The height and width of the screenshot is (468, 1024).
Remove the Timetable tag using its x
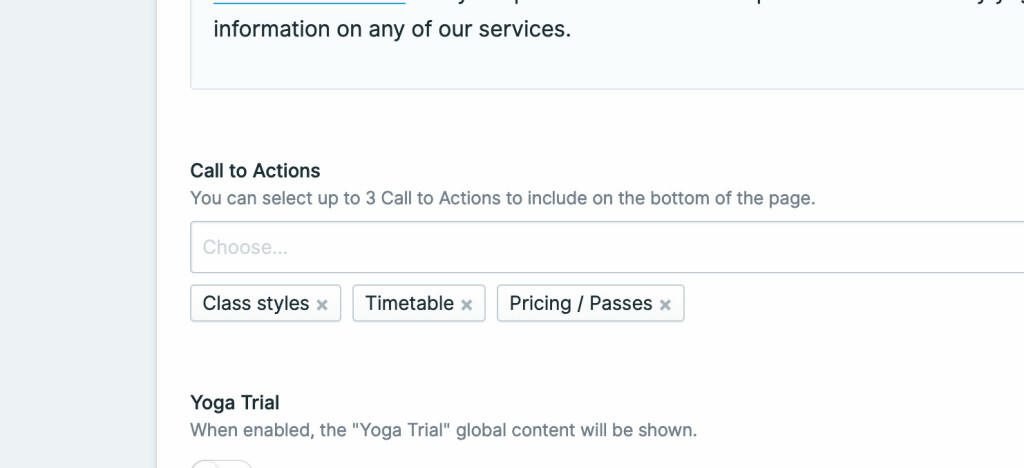[466, 305]
